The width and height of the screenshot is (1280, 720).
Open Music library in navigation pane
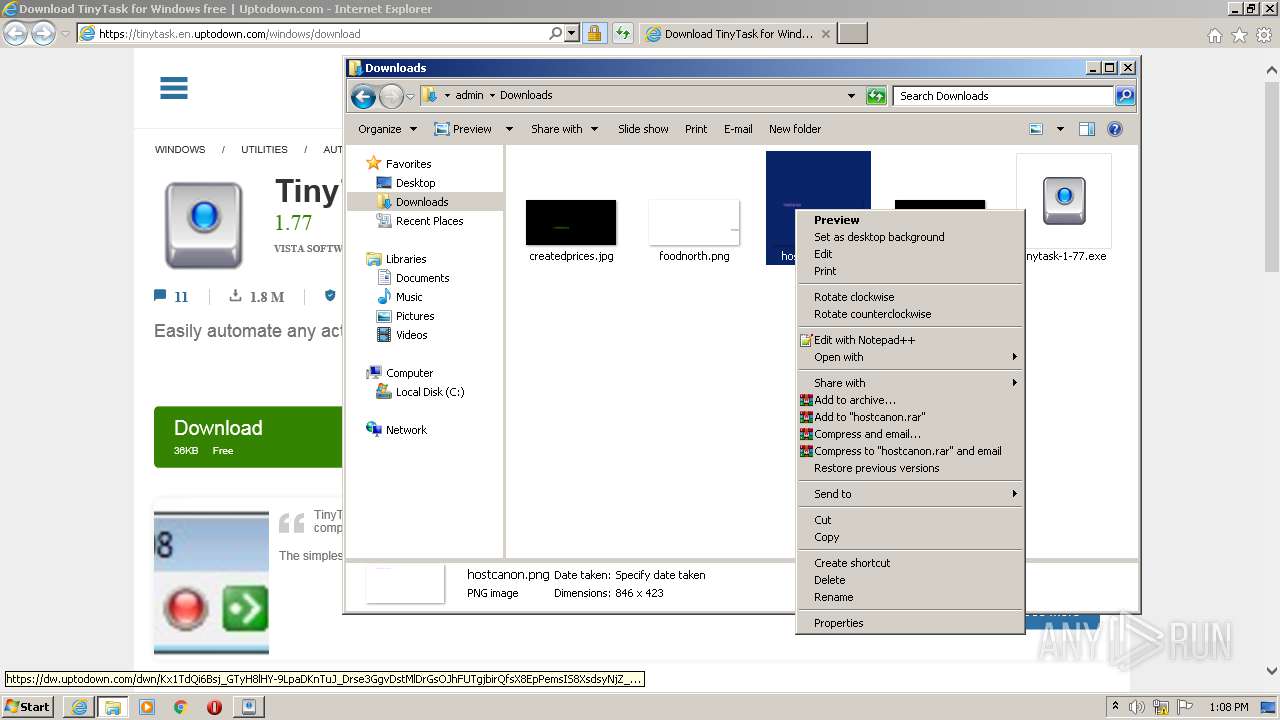click(x=400, y=297)
